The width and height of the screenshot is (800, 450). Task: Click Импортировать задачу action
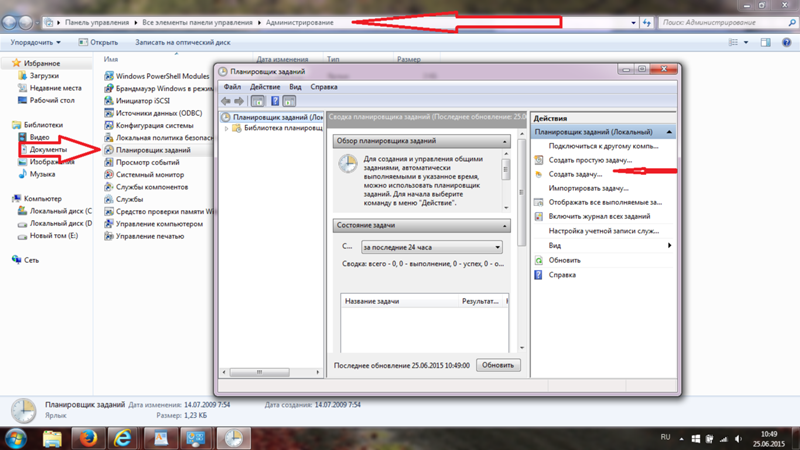(588, 188)
